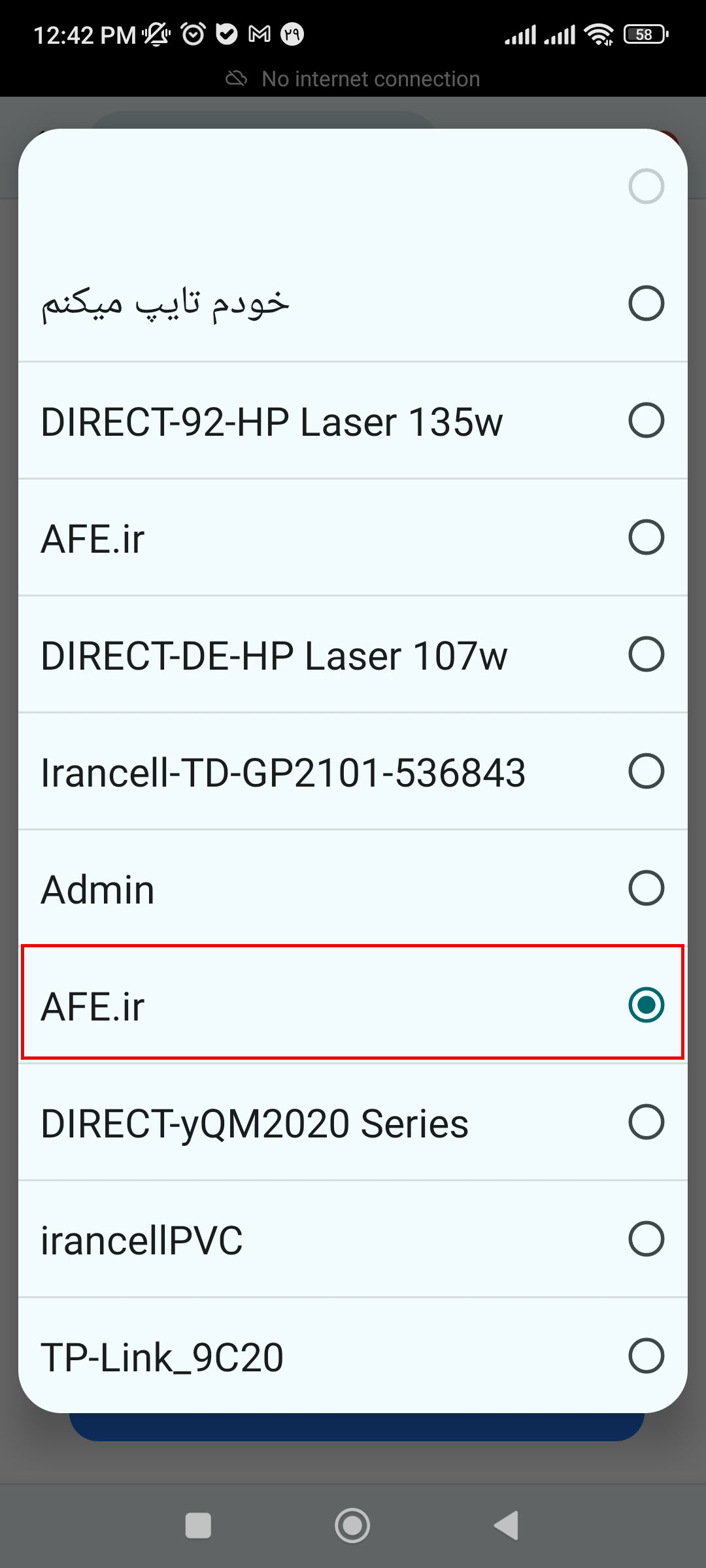Pick the Admin network entry

coord(353,888)
